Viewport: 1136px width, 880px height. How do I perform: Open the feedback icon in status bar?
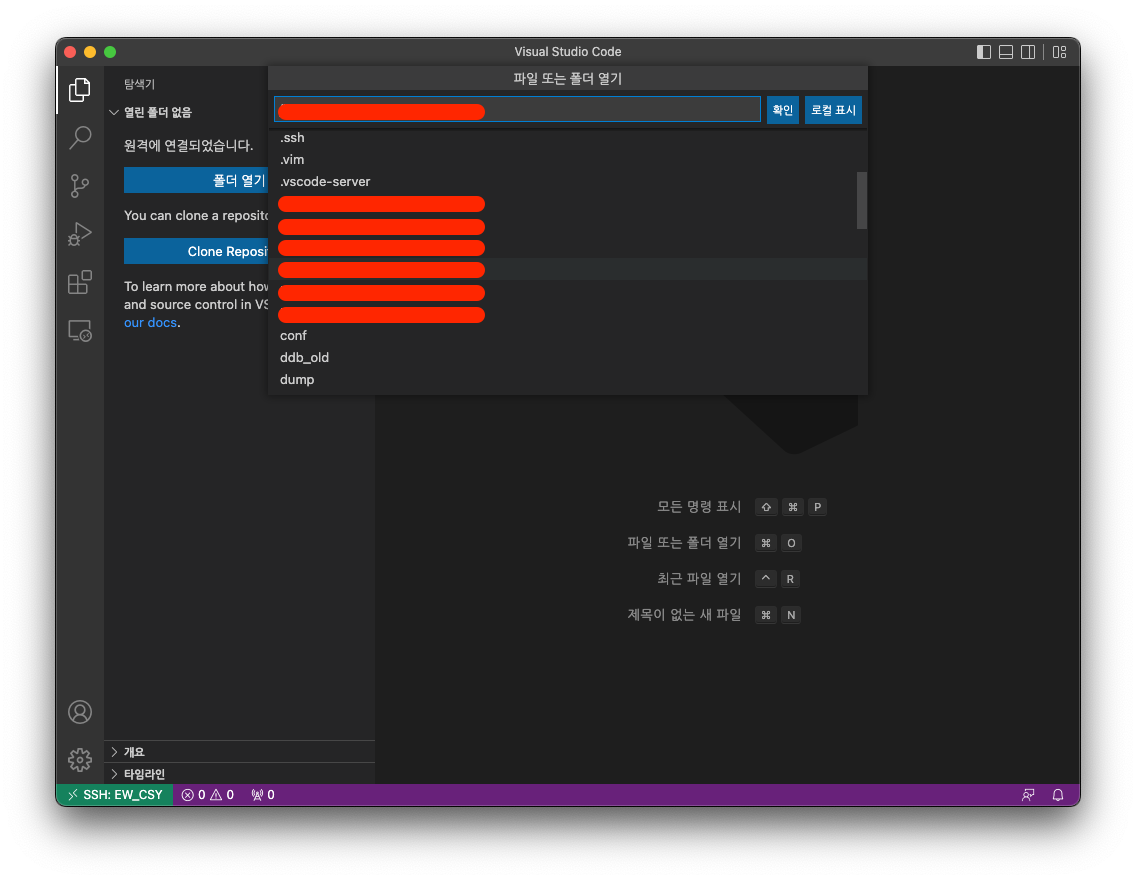pyautogui.click(x=1027, y=795)
